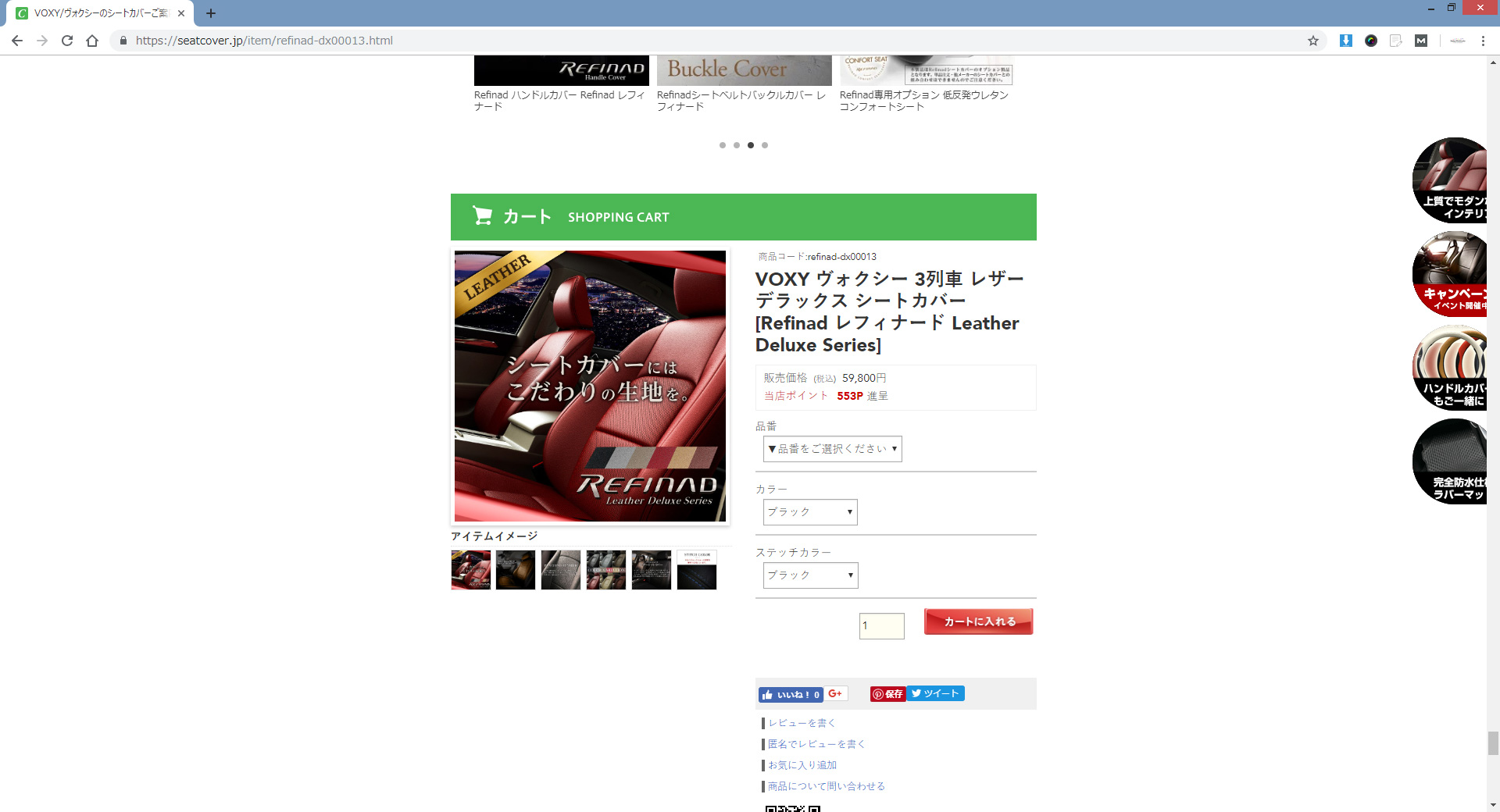Open Refinadシートベルトバックルカバー product link
Image resolution: width=1500 pixels, height=812 pixels.
click(741, 101)
